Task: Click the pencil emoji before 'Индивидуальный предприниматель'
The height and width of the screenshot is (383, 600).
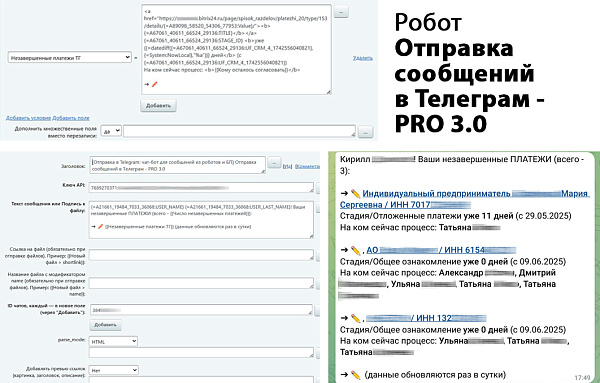Action: 355,194
